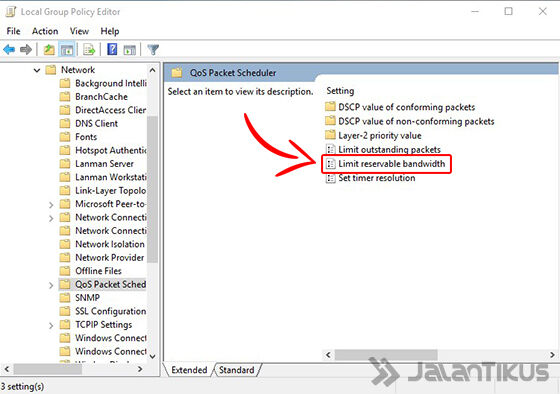Open the View menu
Viewport: 560px width, 394px height.
(x=79, y=31)
